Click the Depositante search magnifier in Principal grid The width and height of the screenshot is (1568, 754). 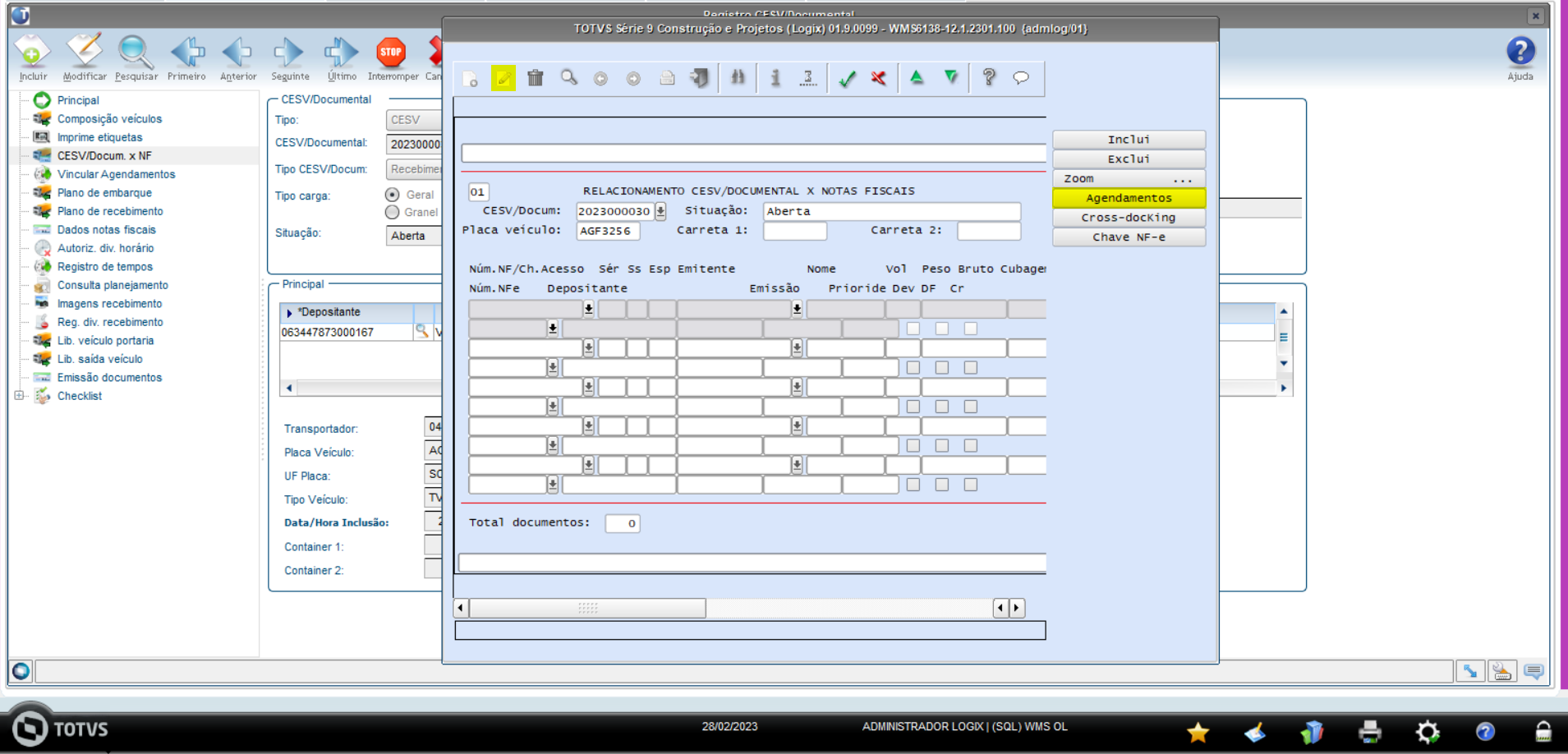[421, 331]
